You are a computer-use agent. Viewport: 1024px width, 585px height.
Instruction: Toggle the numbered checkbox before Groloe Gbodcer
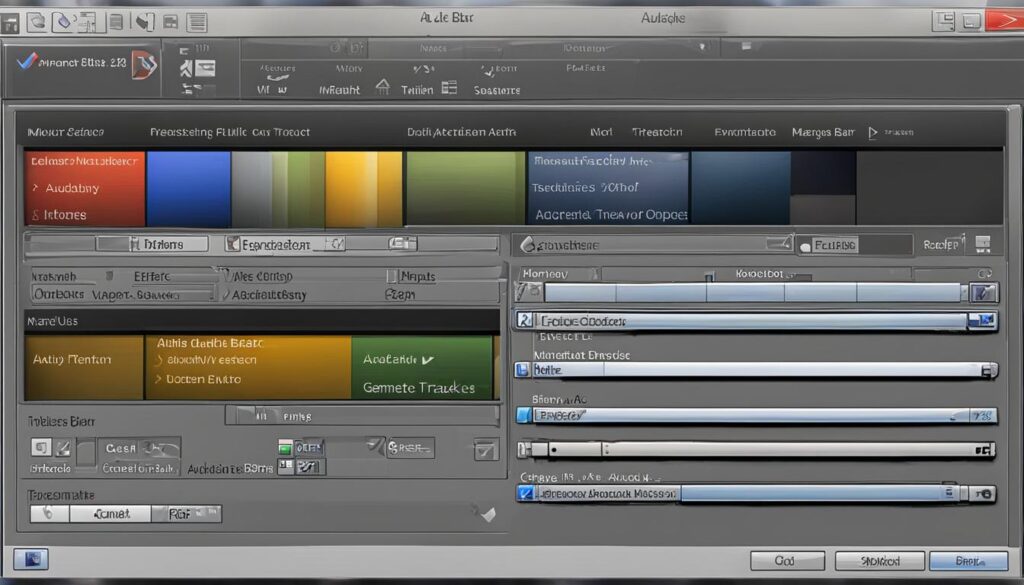524,320
